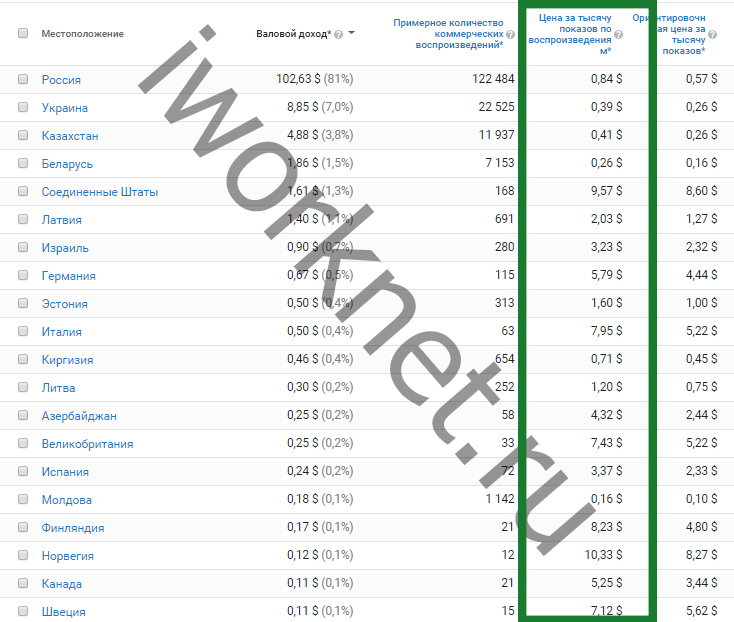Viewport: 734px width, 622px height.
Task: Open the Украина location link
Action: point(65,107)
